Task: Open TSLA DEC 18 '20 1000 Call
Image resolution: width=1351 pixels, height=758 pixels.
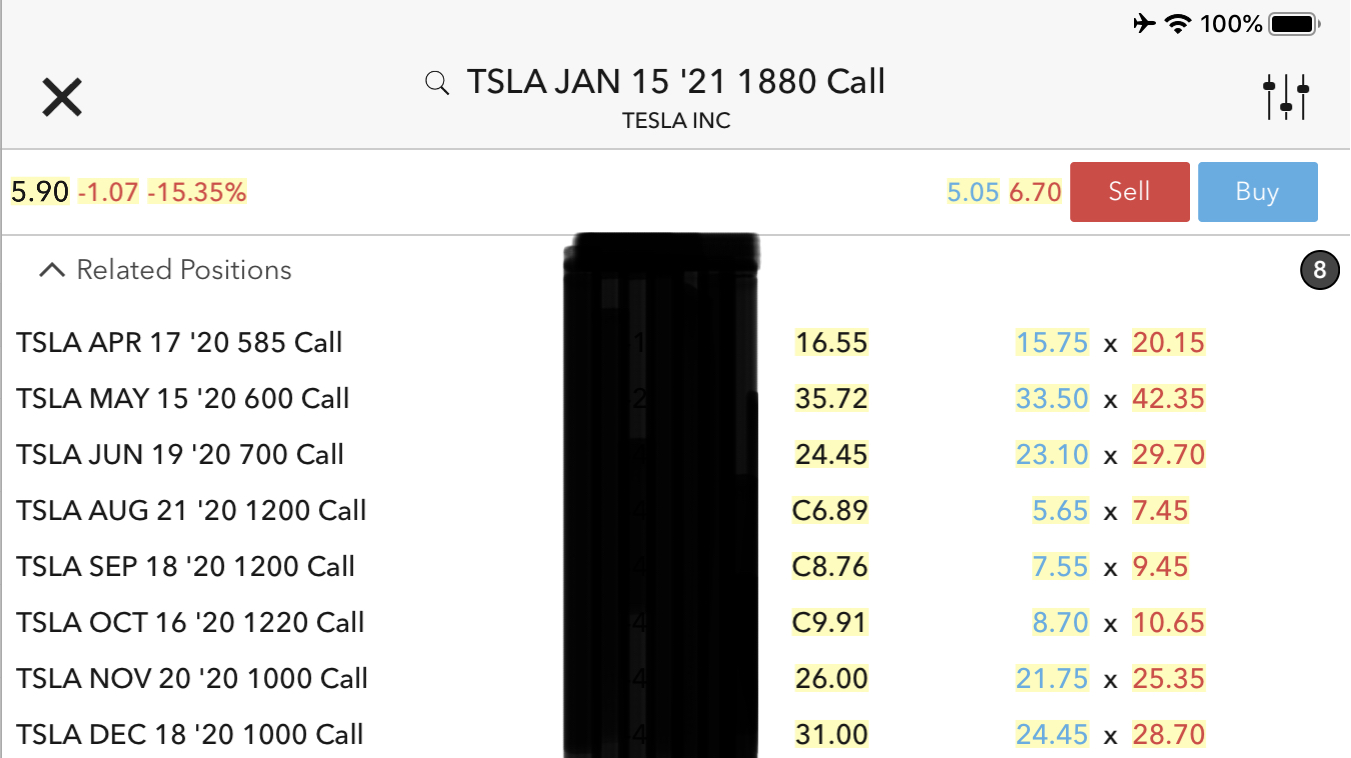Action: coord(190,735)
